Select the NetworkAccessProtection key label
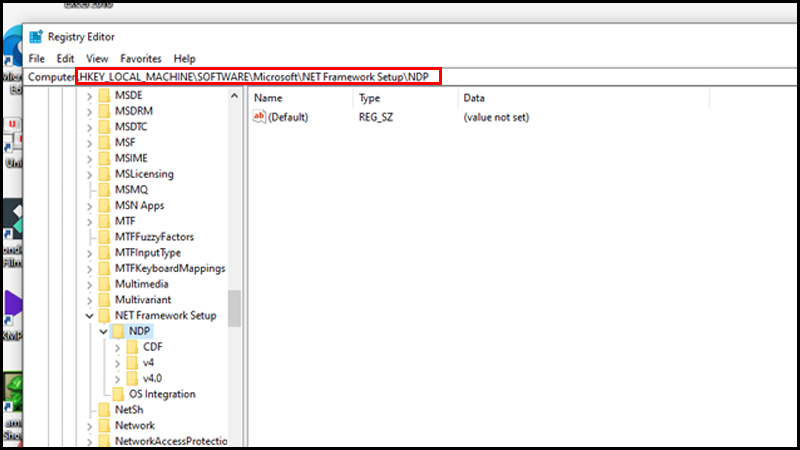The image size is (800, 450). [x=171, y=441]
